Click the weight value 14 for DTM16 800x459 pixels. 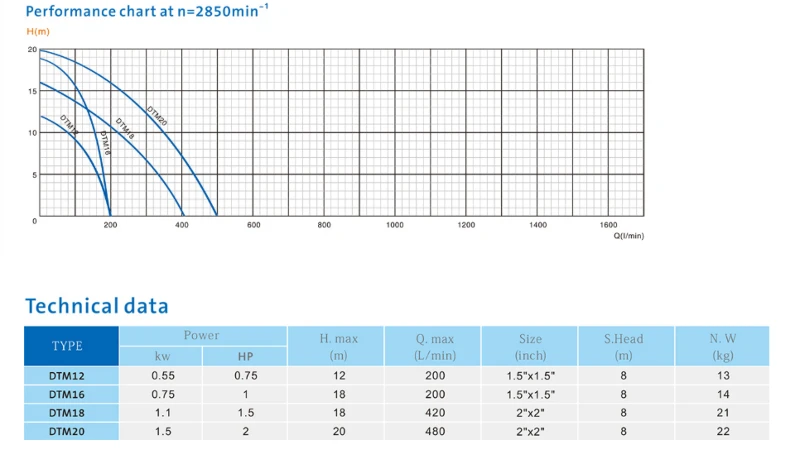pos(723,394)
